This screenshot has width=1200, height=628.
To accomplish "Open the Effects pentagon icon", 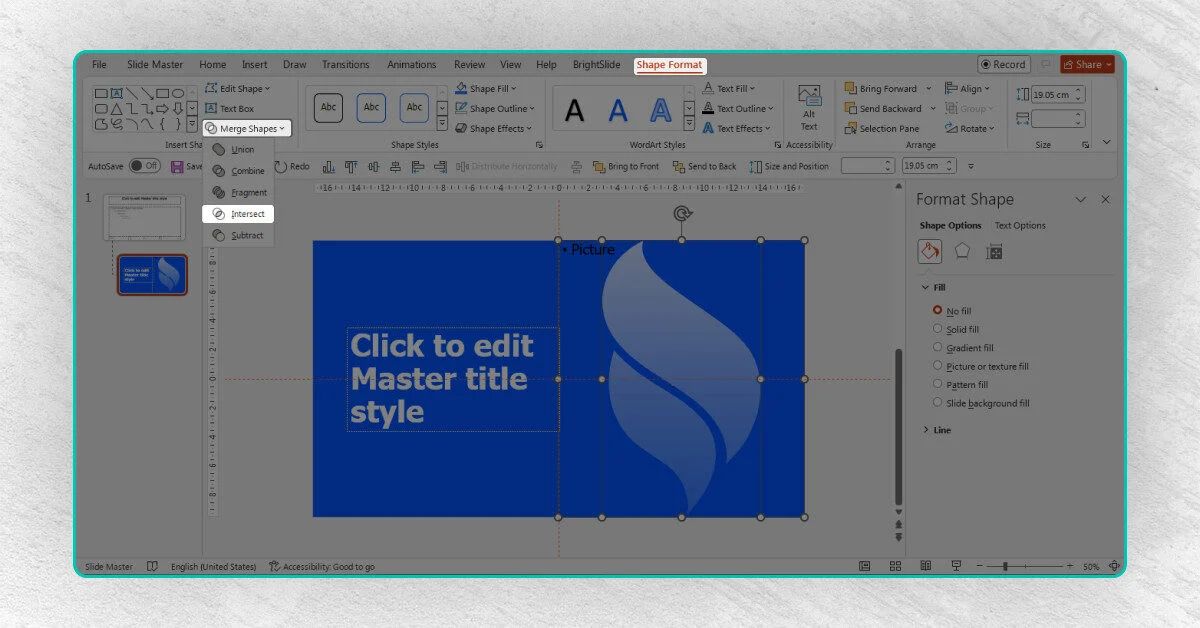I will (962, 251).
